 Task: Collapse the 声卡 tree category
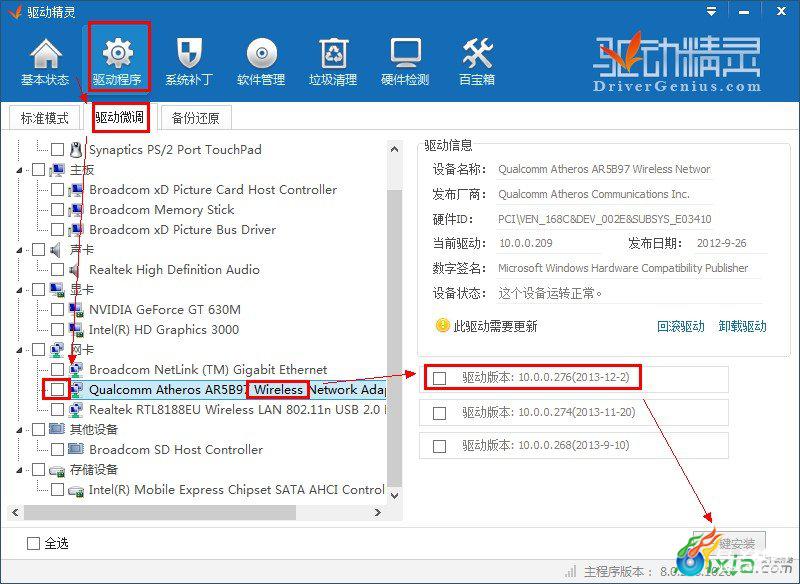click(x=19, y=250)
